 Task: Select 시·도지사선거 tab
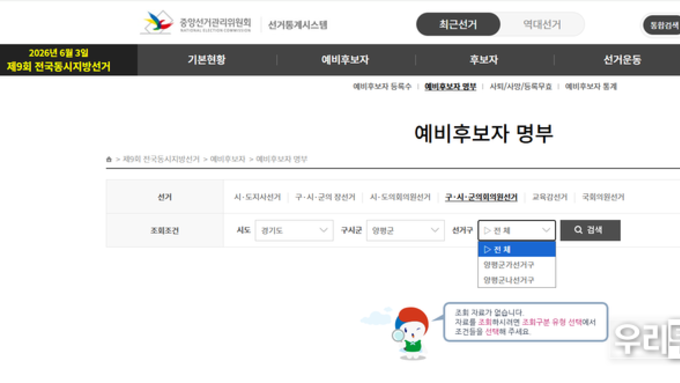click(258, 197)
